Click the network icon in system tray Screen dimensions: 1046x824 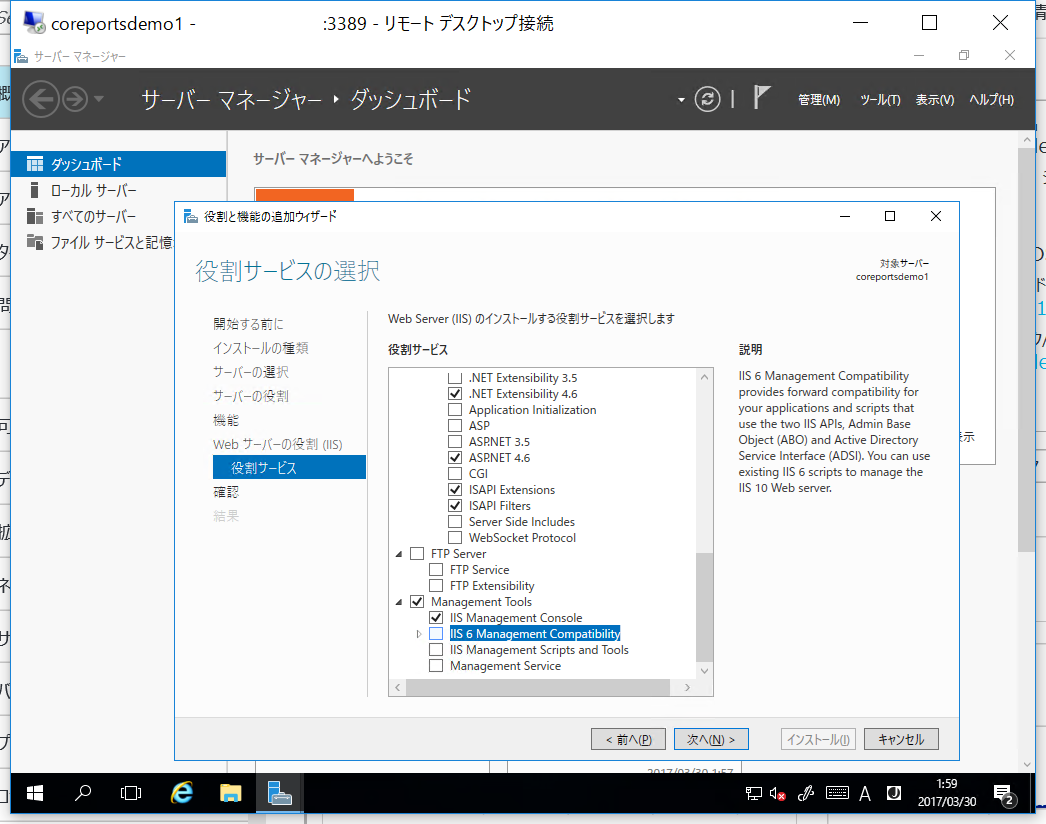click(753, 793)
